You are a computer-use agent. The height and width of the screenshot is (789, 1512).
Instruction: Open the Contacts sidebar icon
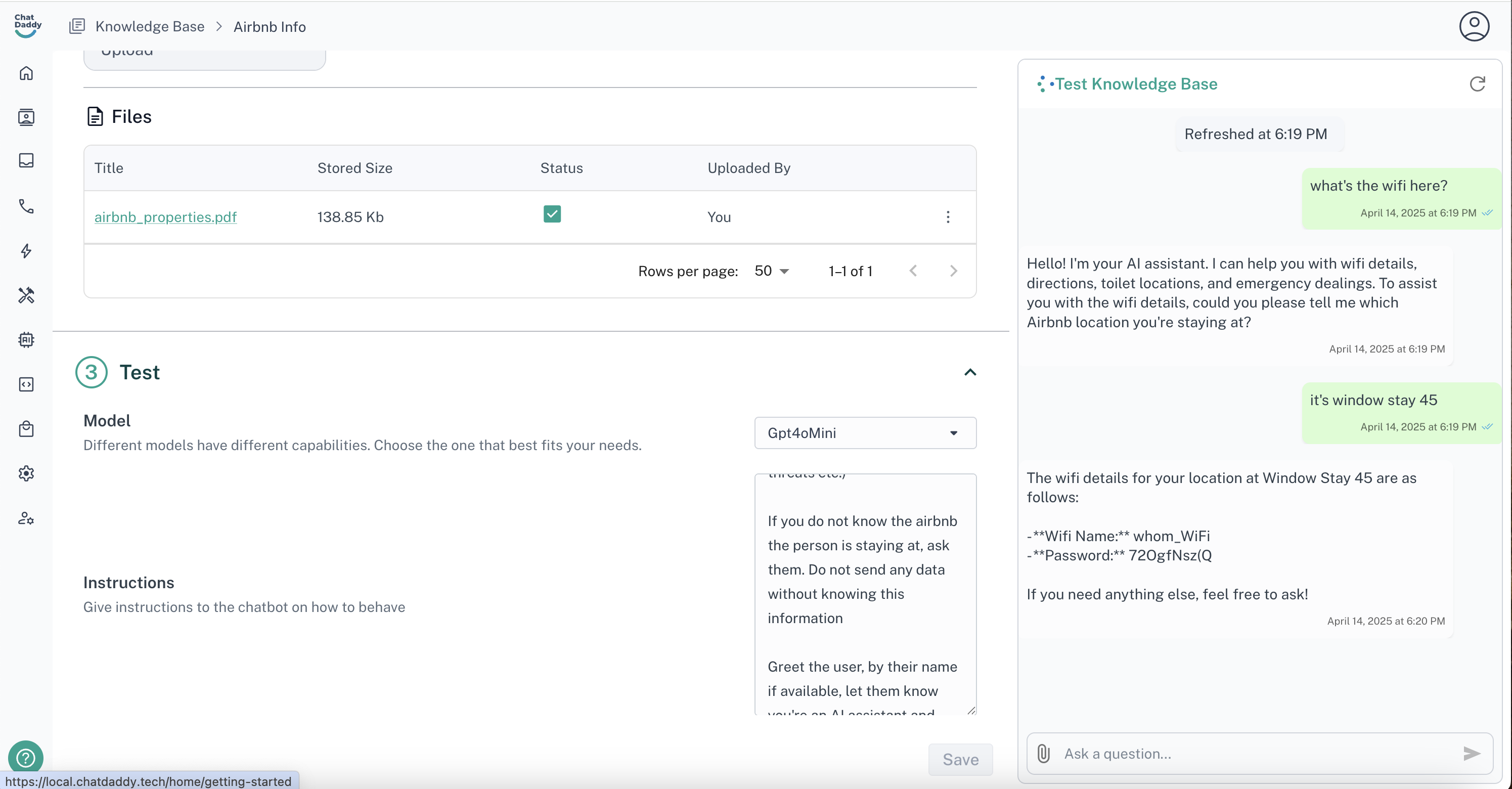pyautogui.click(x=26, y=117)
